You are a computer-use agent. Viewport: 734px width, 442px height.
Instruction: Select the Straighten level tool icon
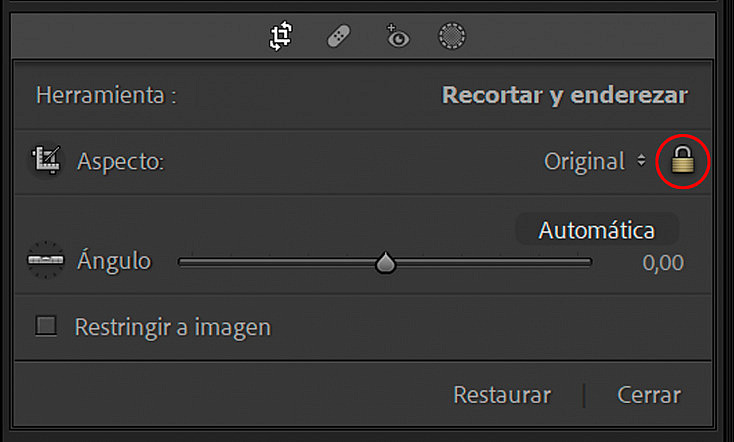point(45,260)
